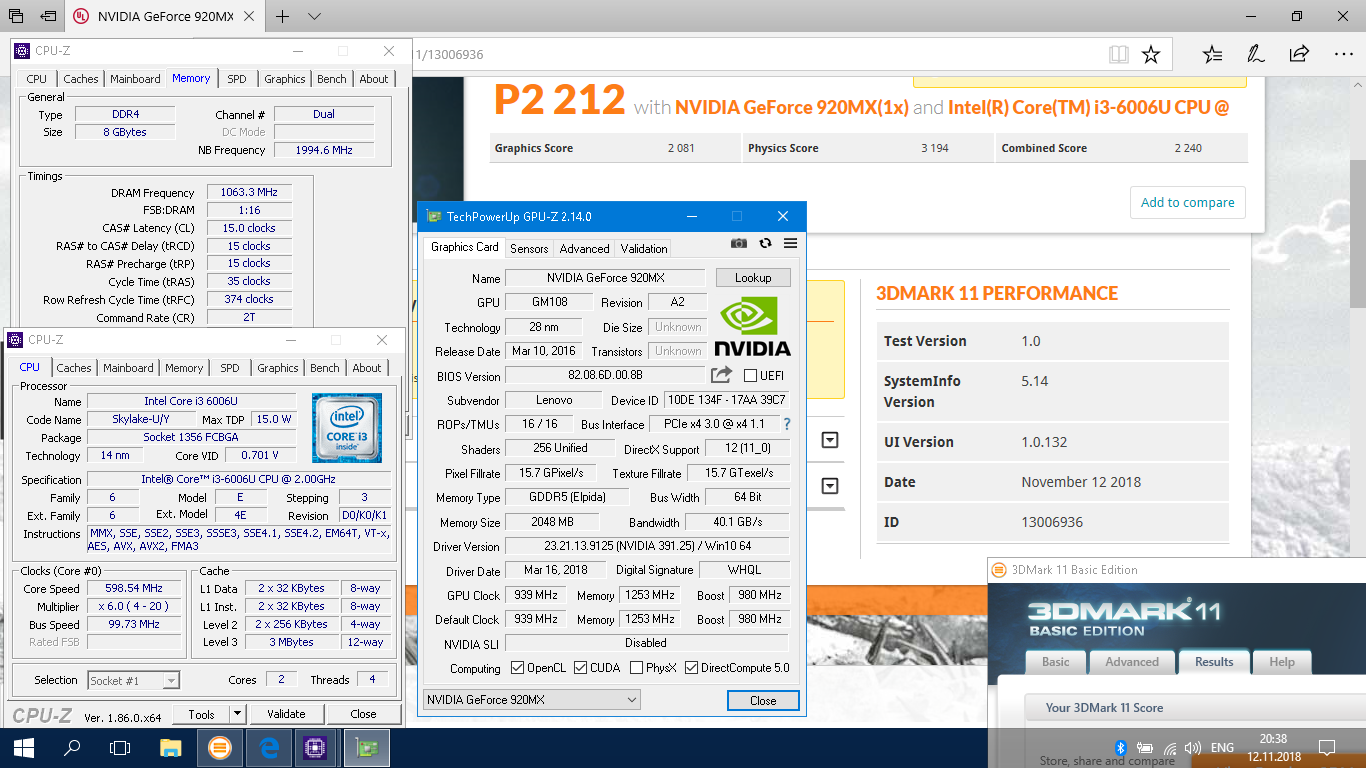Click the Edge add notes pen icon
Image resolution: width=1366 pixels, height=768 pixels.
[1256, 54]
